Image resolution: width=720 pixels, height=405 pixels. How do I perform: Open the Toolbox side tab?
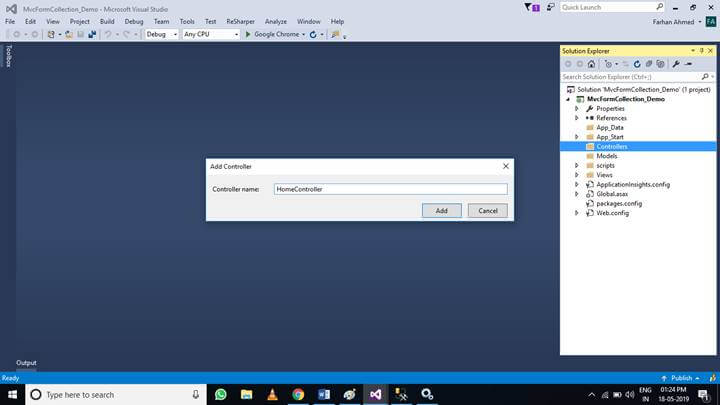[x=8, y=56]
